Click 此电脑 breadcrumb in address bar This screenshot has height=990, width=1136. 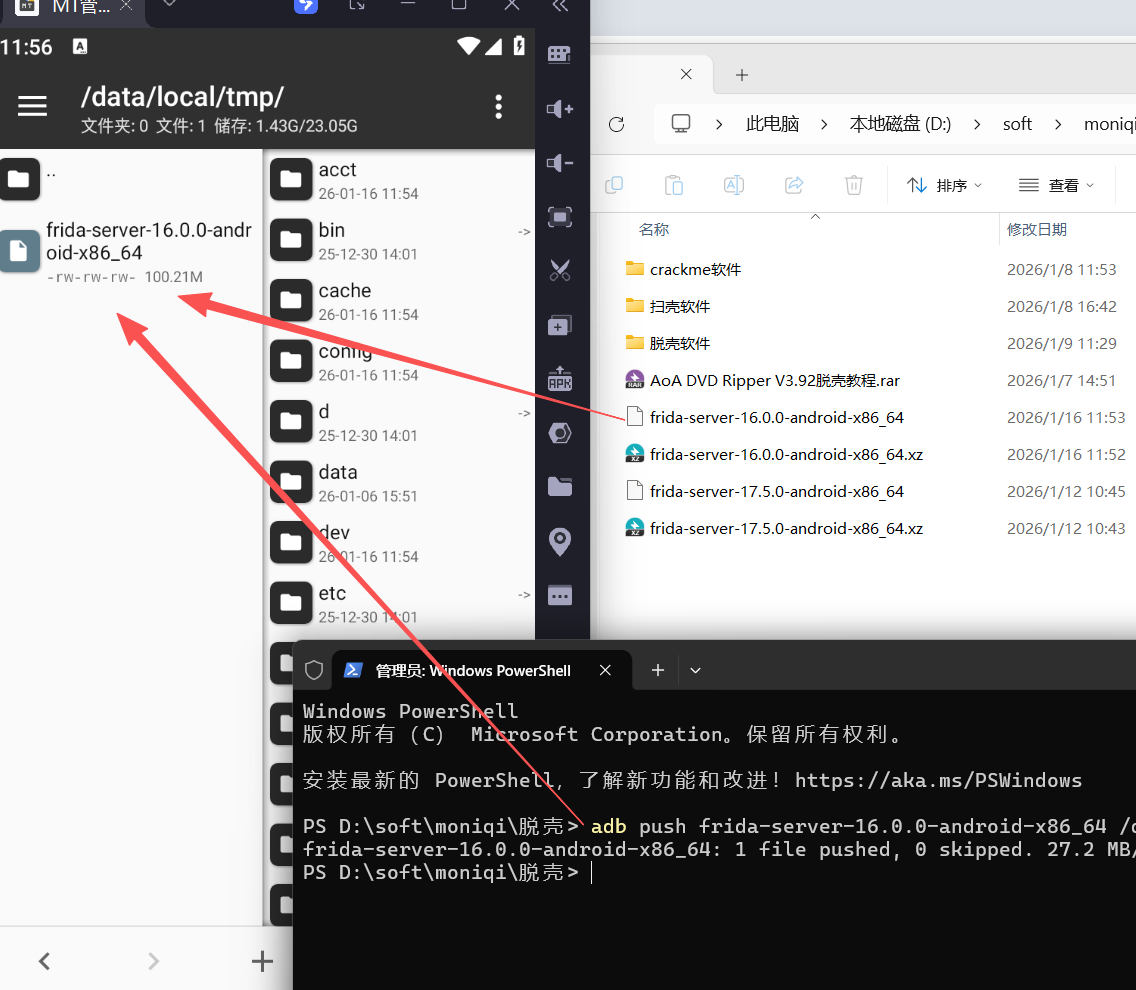tap(772, 124)
